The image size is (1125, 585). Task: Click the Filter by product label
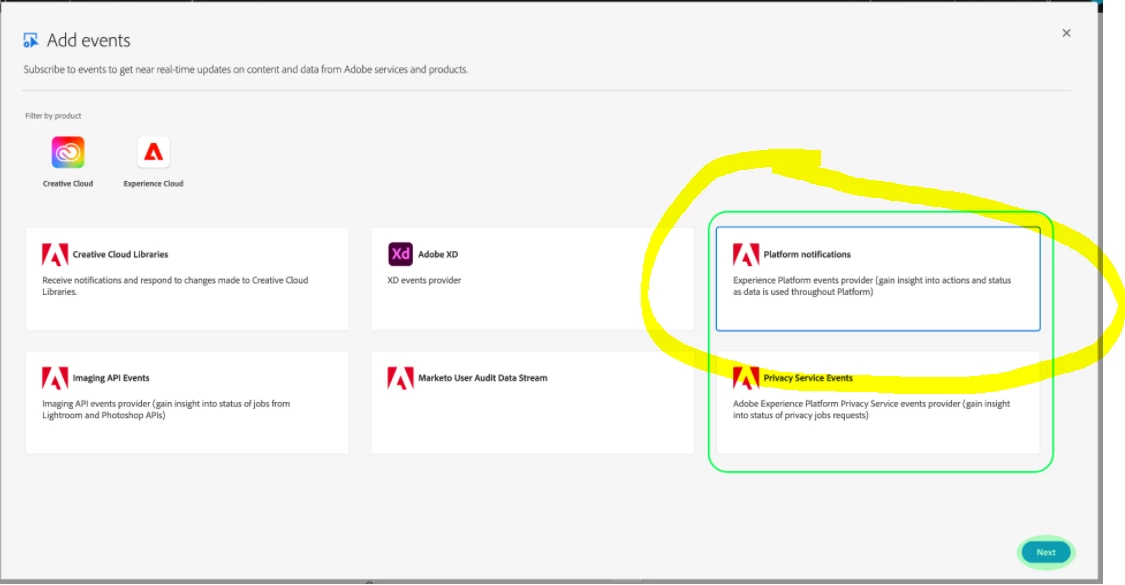point(53,116)
